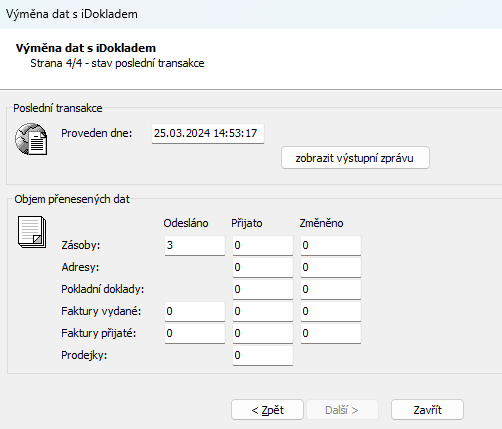The width and height of the screenshot is (502, 429).
Task: Select the Proveden dne date field
Action: (208, 134)
